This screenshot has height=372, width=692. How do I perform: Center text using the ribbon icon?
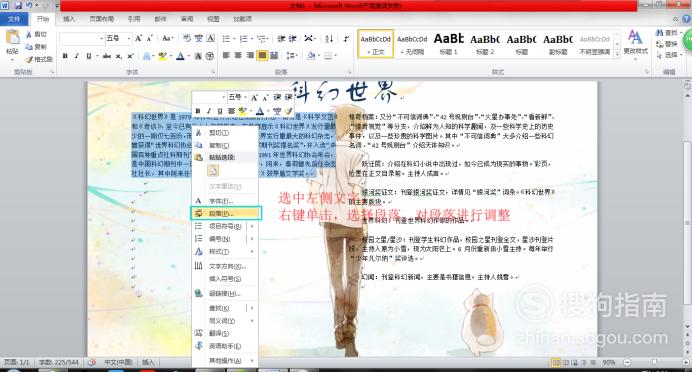tap(238, 56)
